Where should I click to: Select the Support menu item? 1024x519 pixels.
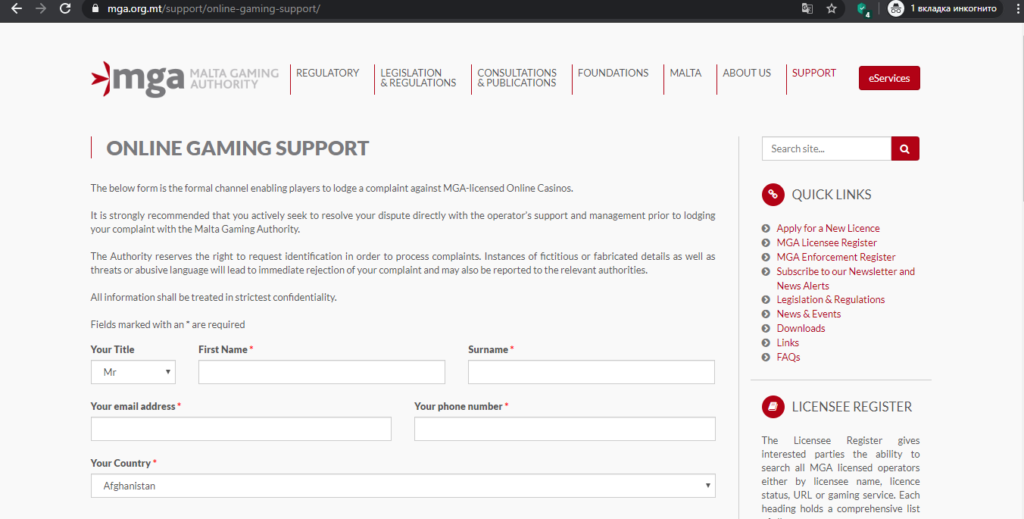(x=813, y=73)
